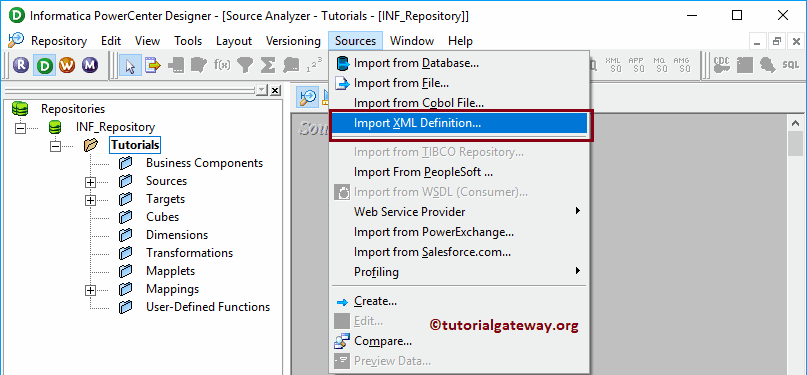Select the Dimensions tree item

click(177, 235)
